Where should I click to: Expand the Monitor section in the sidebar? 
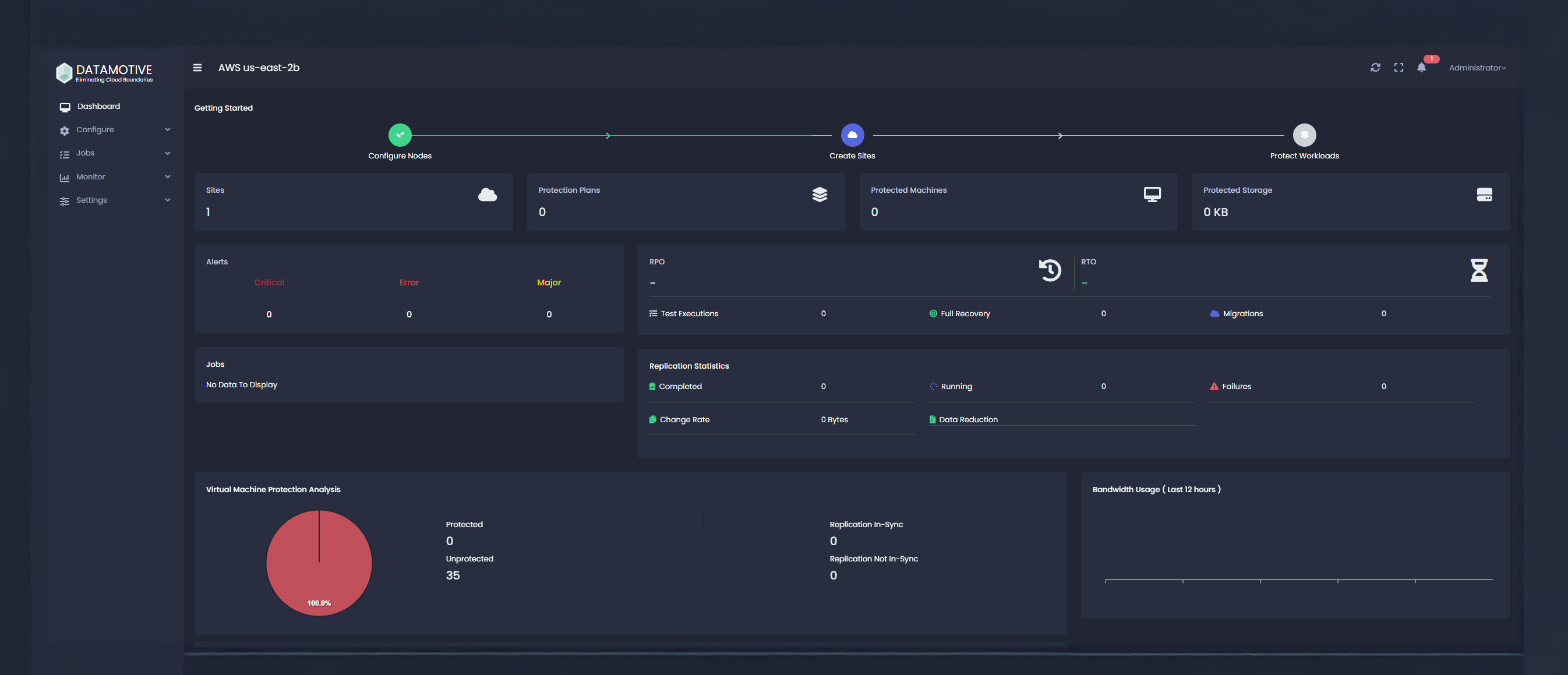point(90,176)
